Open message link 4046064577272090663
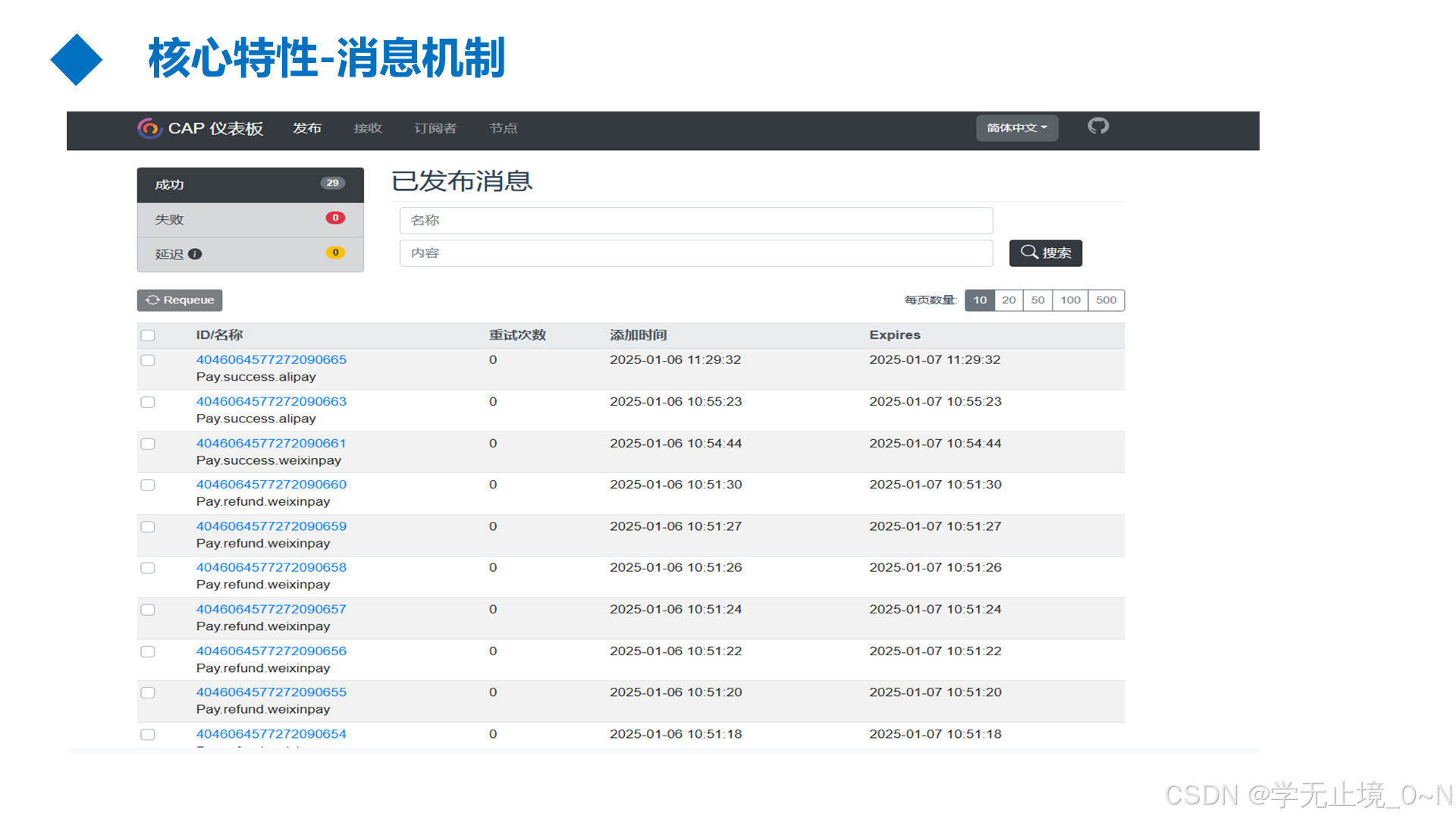 pyautogui.click(x=271, y=401)
